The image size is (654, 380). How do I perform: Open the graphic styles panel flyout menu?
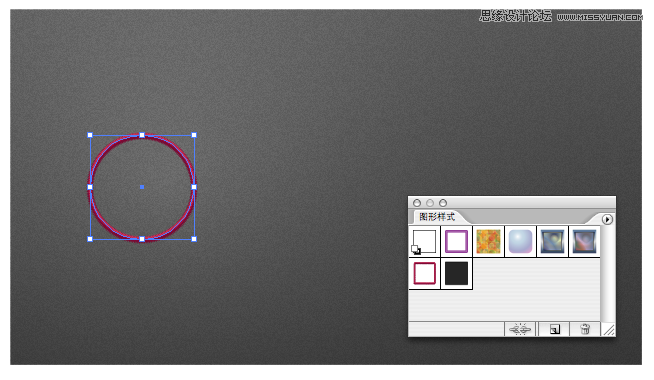coord(607,219)
